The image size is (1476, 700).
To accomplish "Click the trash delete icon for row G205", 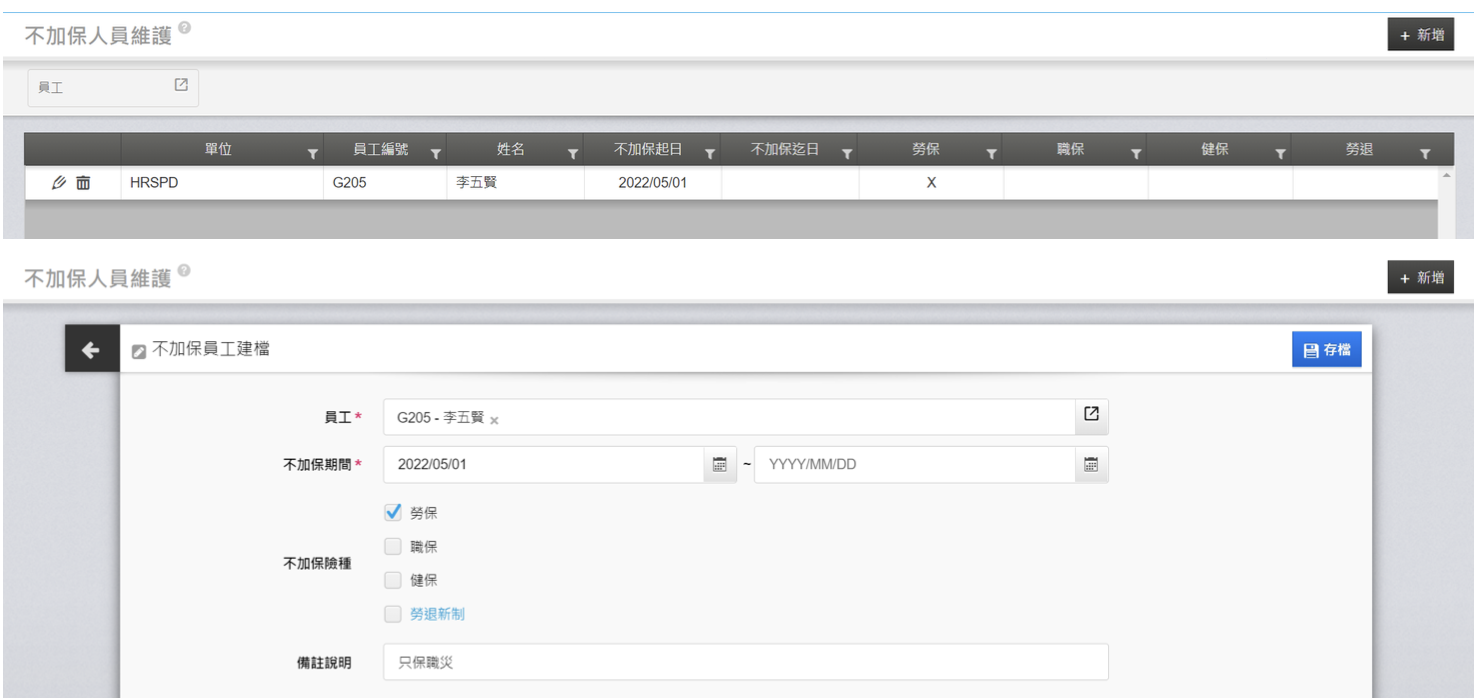I will [83, 183].
